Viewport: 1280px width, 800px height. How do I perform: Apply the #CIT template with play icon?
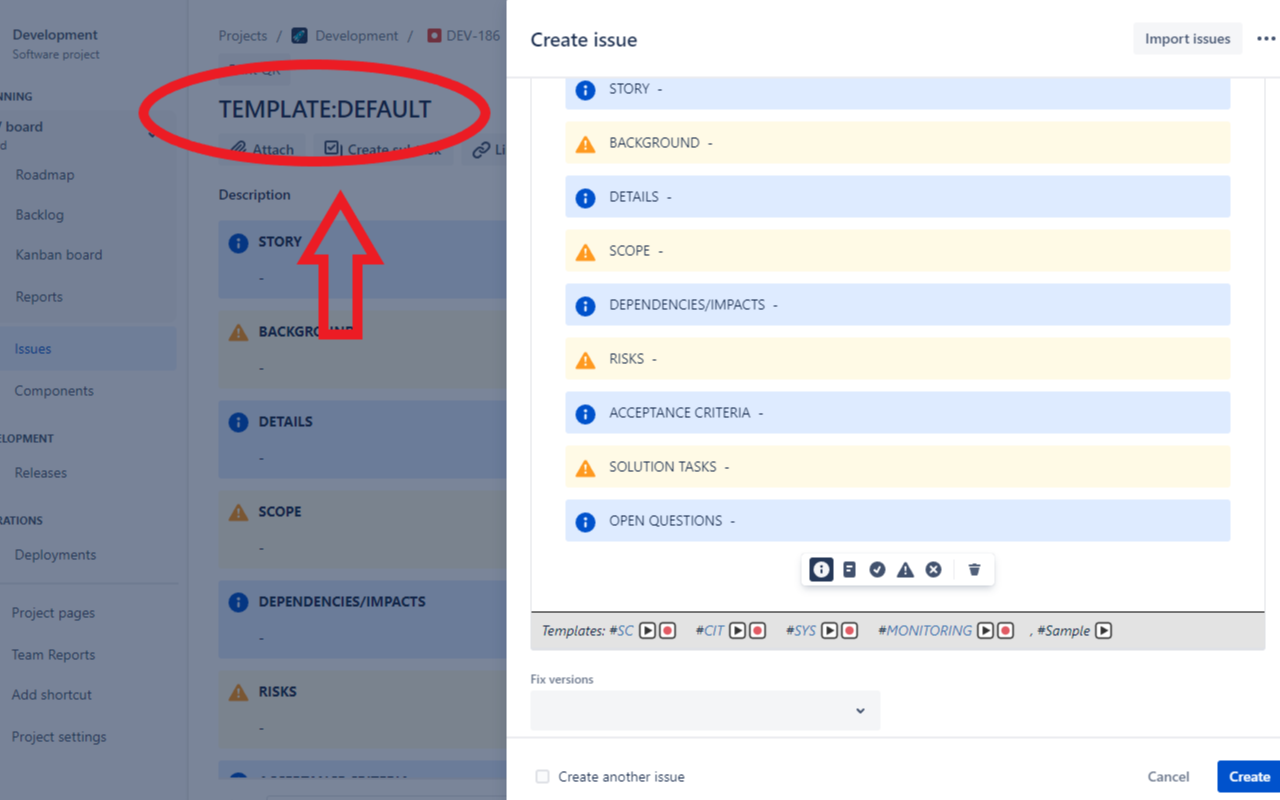(737, 630)
